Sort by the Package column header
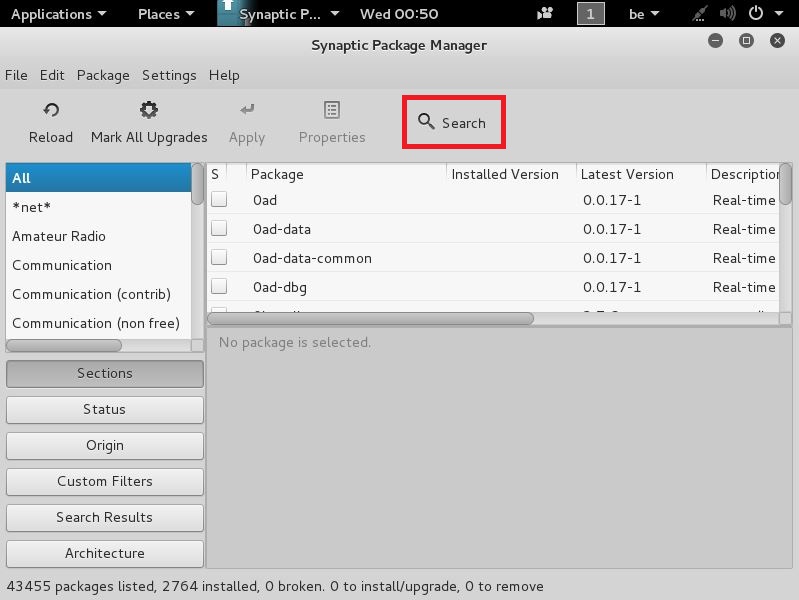The width and height of the screenshot is (799, 600). click(x=347, y=174)
